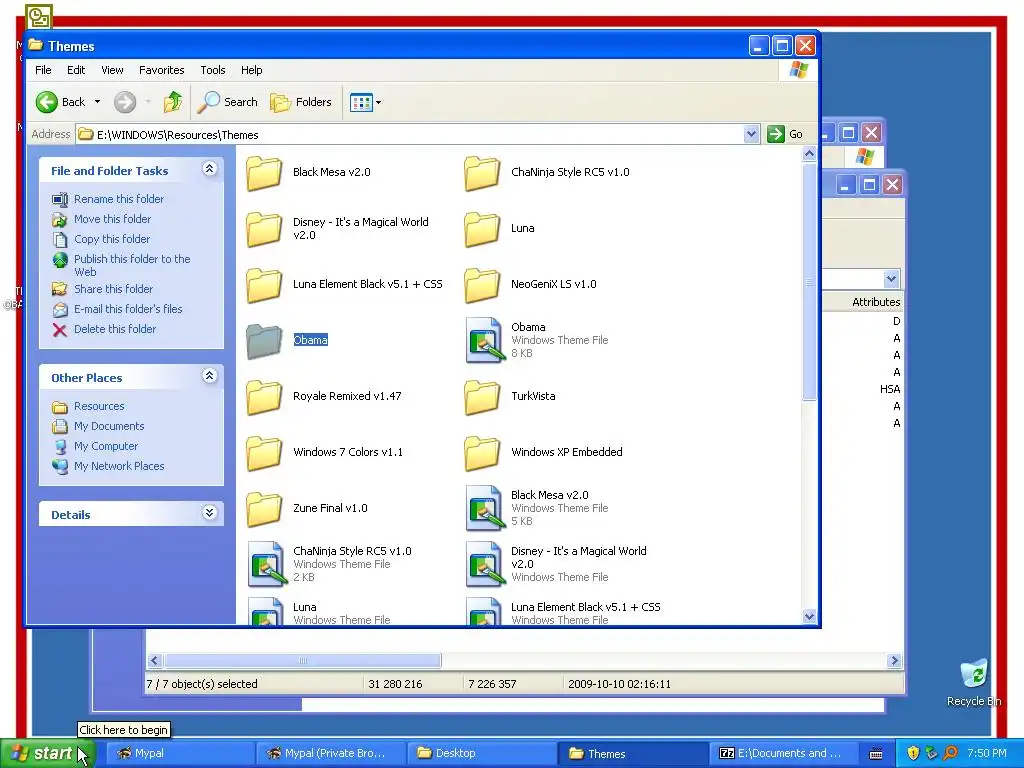This screenshot has height=768, width=1024.
Task: Click the Up one level folder icon
Action: pos(172,102)
